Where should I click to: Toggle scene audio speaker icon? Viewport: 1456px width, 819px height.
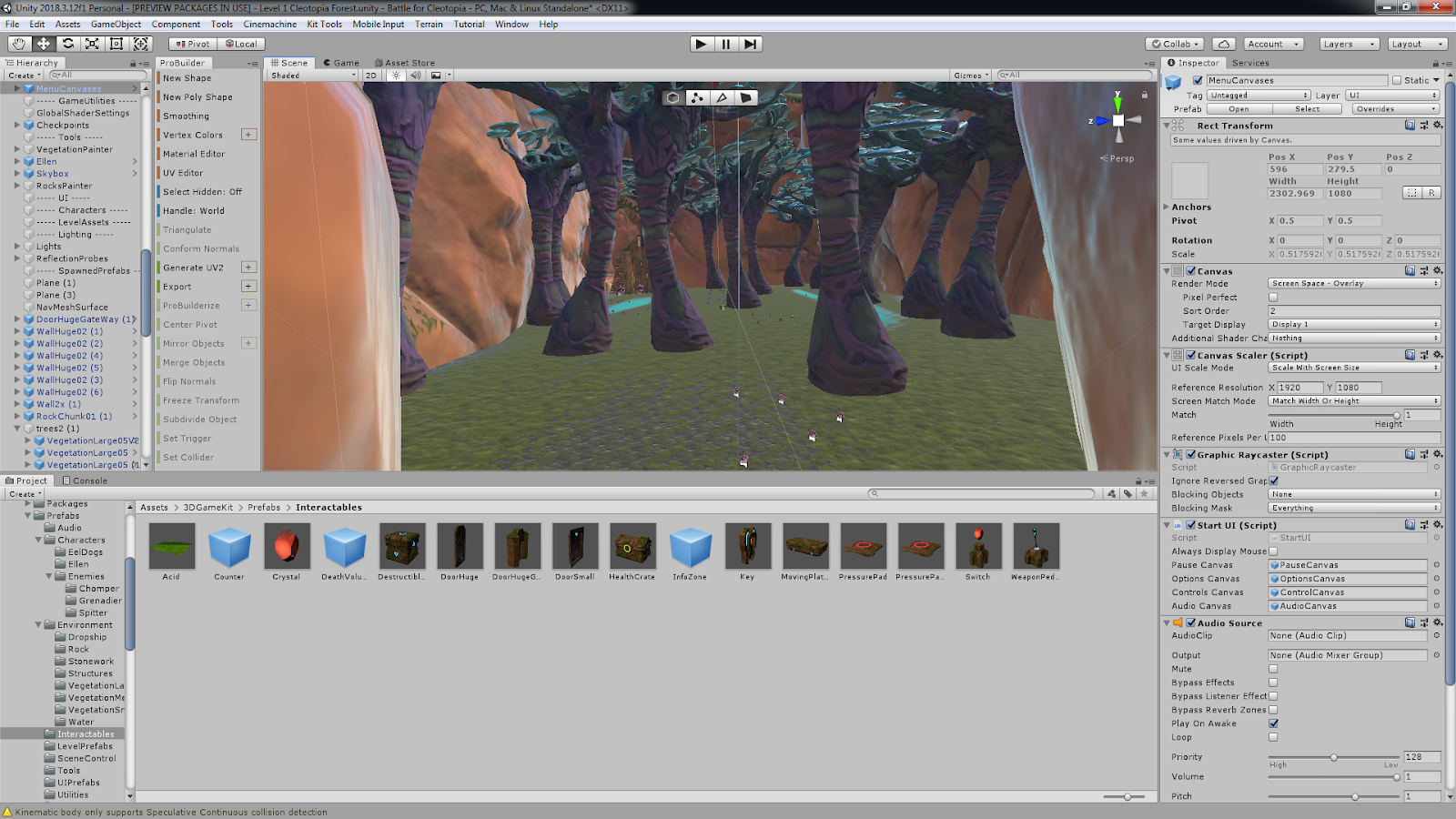tap(416, 76)
